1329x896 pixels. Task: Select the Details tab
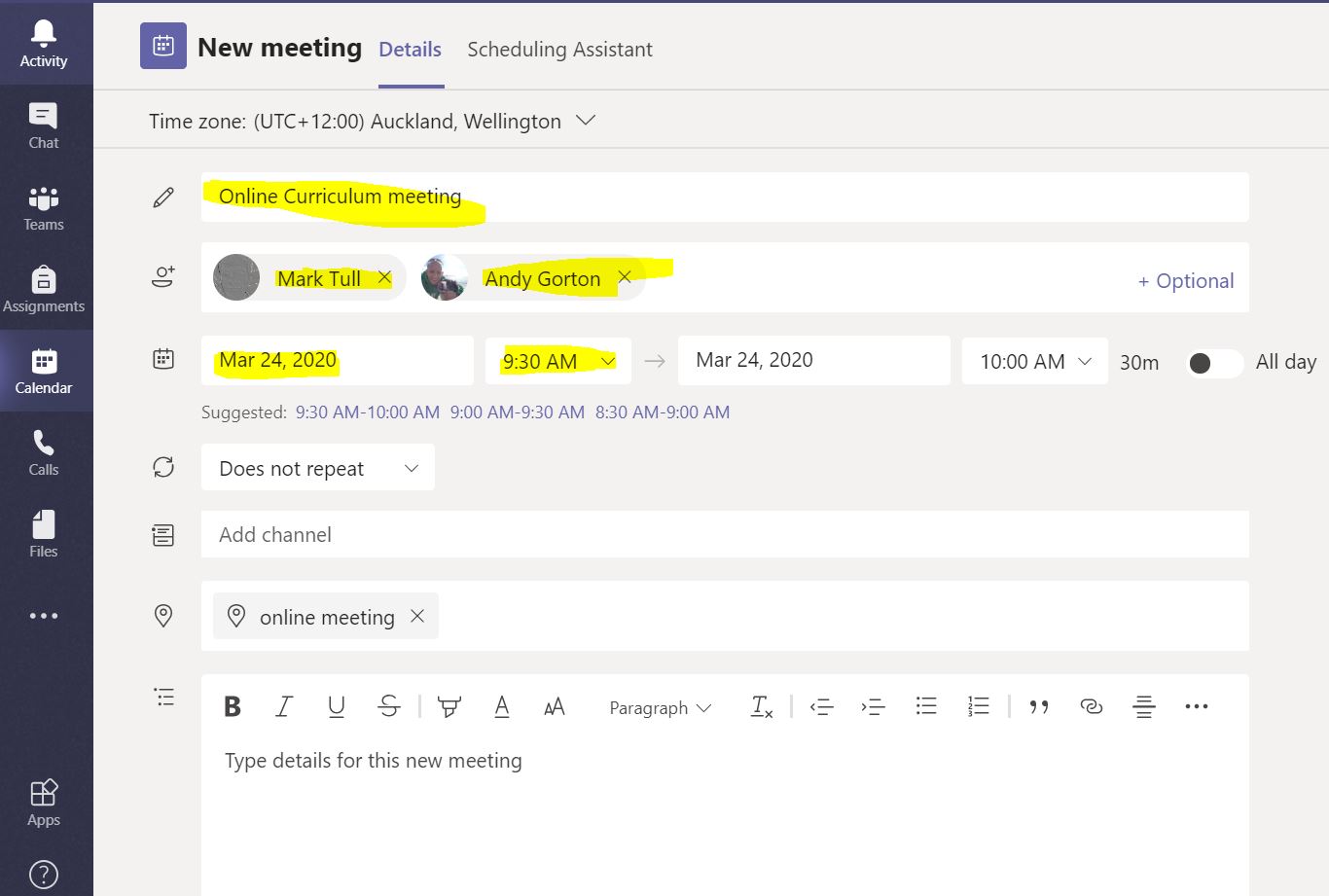410,49
